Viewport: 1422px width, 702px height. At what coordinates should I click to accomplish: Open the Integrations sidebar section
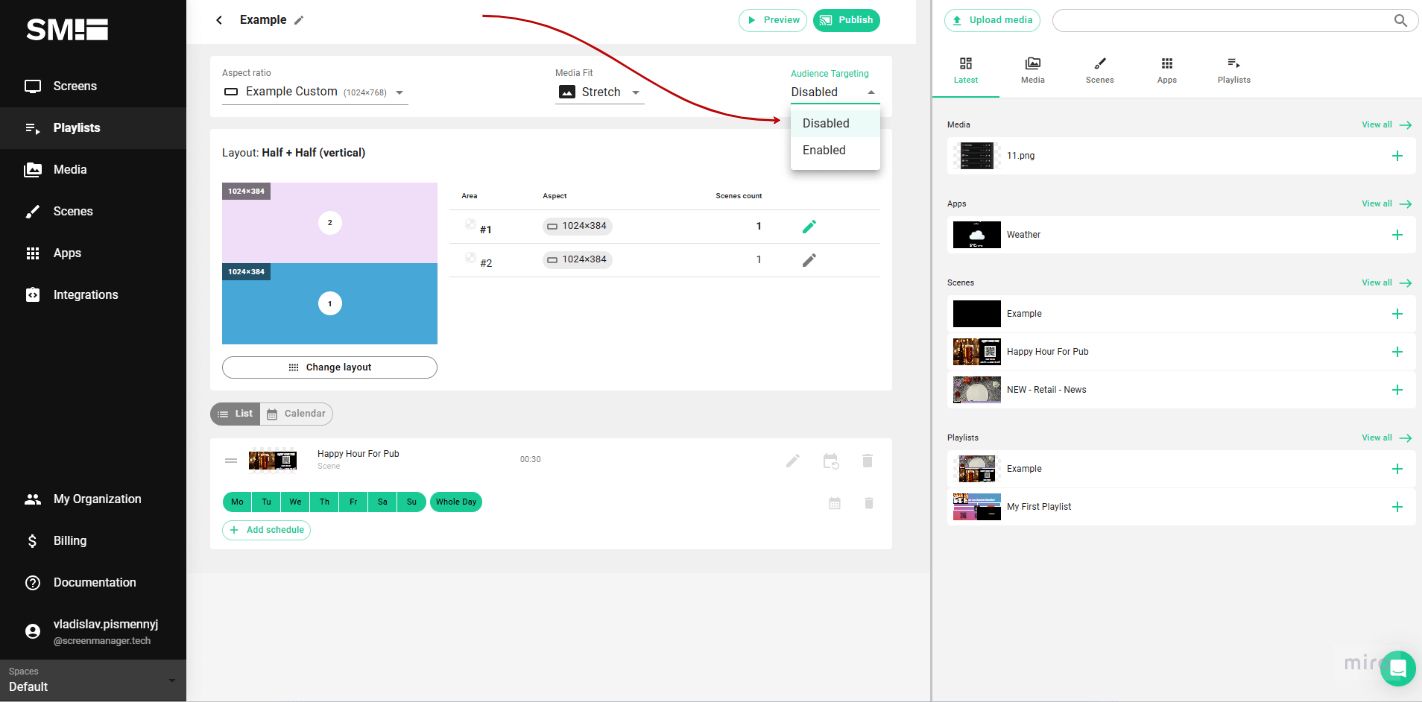[x=85, y=294]
